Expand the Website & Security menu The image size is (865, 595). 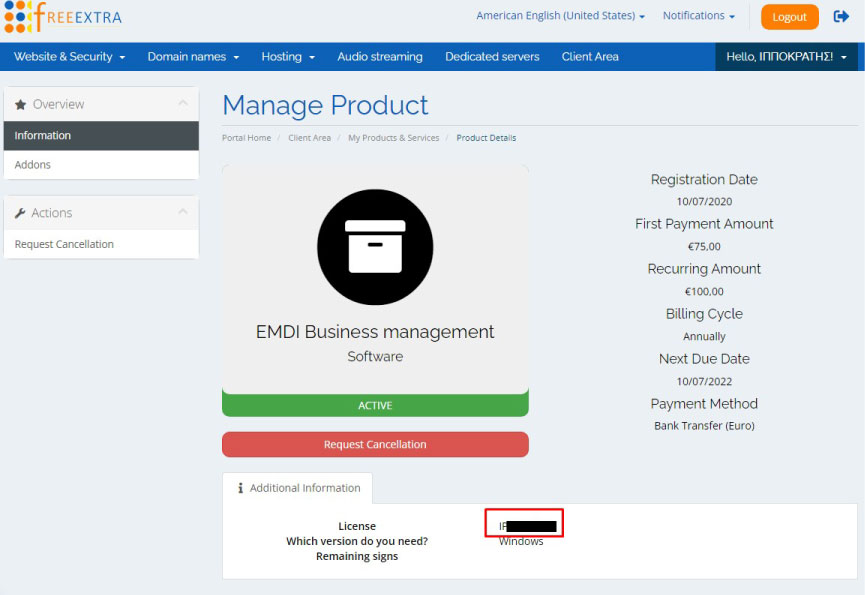point(70,57)
